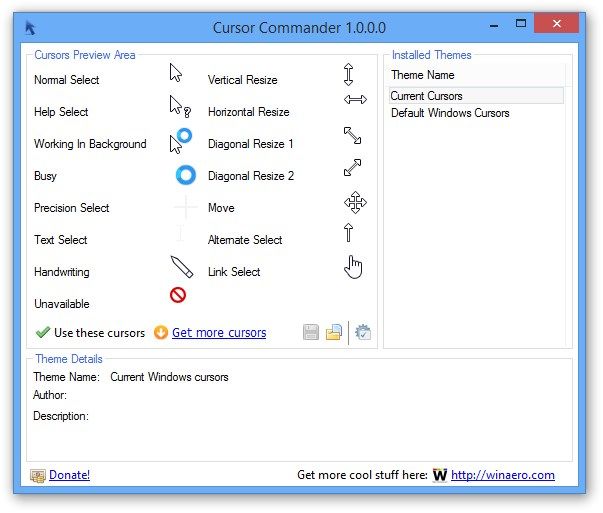Click the Alternate Select up-arrow preview
This screenshot has width=603, height=513.
coord(348,233)
